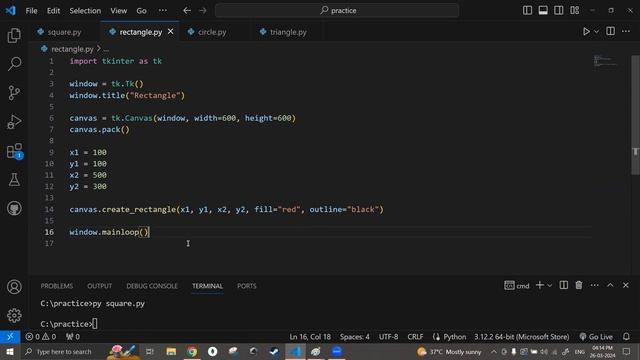Screen dimensions: 640x360
Task: Click the forwarded ports indicator showing 0
Action: [x=73, y=337]
